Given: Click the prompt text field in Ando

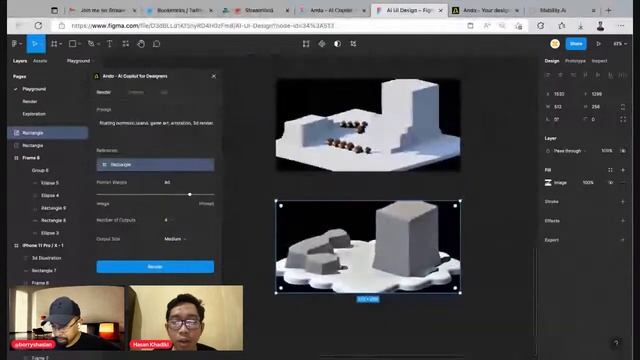Looking at the screenshot, I should tap(155, 123).
